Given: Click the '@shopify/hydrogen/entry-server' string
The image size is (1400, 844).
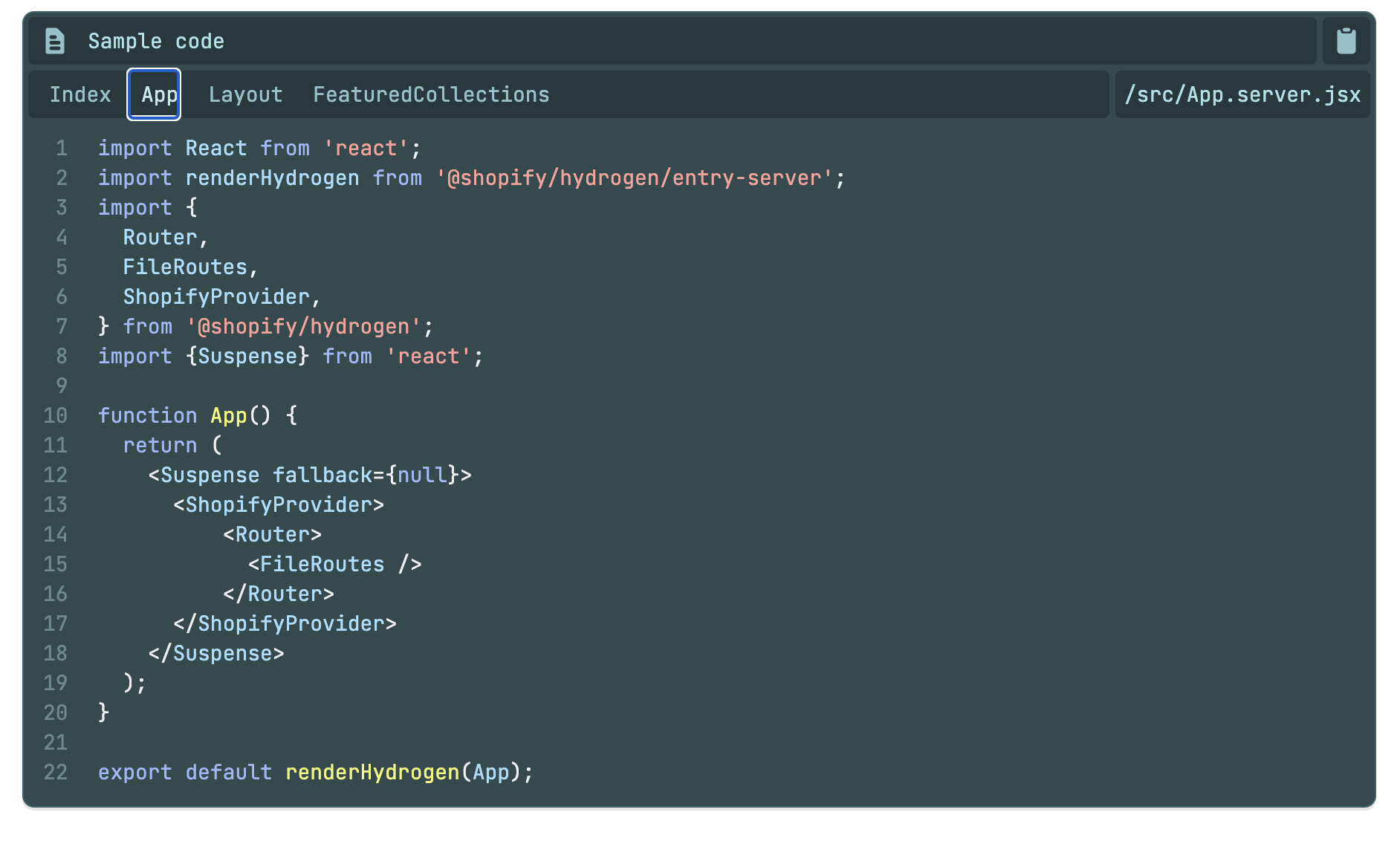Looking at the screenshot, I should pyautogui.click(x=634, y=178).
